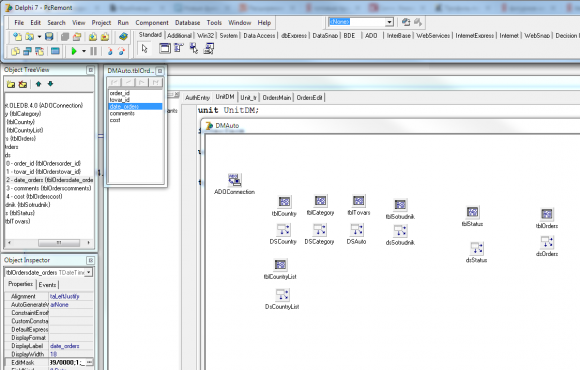The width and height of the screenshot is (580, 370).
Task: Switch to the OrdersMain editor tab
Action: (277, 98)
